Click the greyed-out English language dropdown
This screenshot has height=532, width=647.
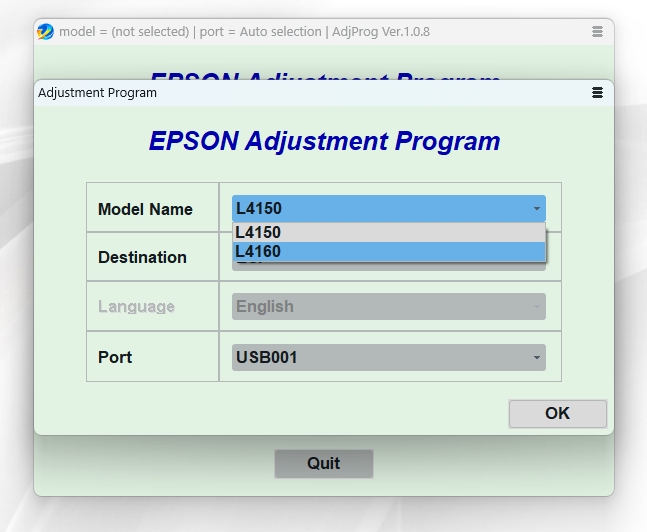tap(389, 307)
